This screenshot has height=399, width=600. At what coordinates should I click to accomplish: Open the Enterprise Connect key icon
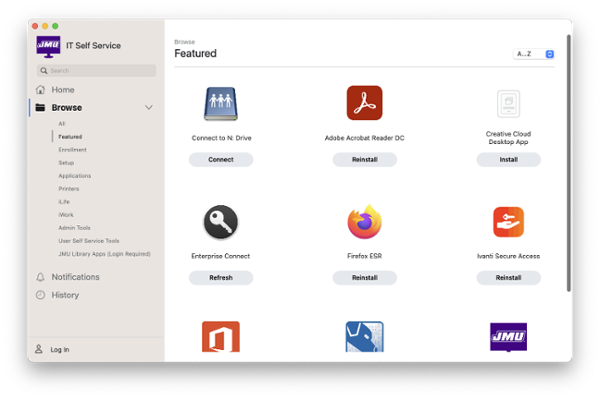pos(221,222)
